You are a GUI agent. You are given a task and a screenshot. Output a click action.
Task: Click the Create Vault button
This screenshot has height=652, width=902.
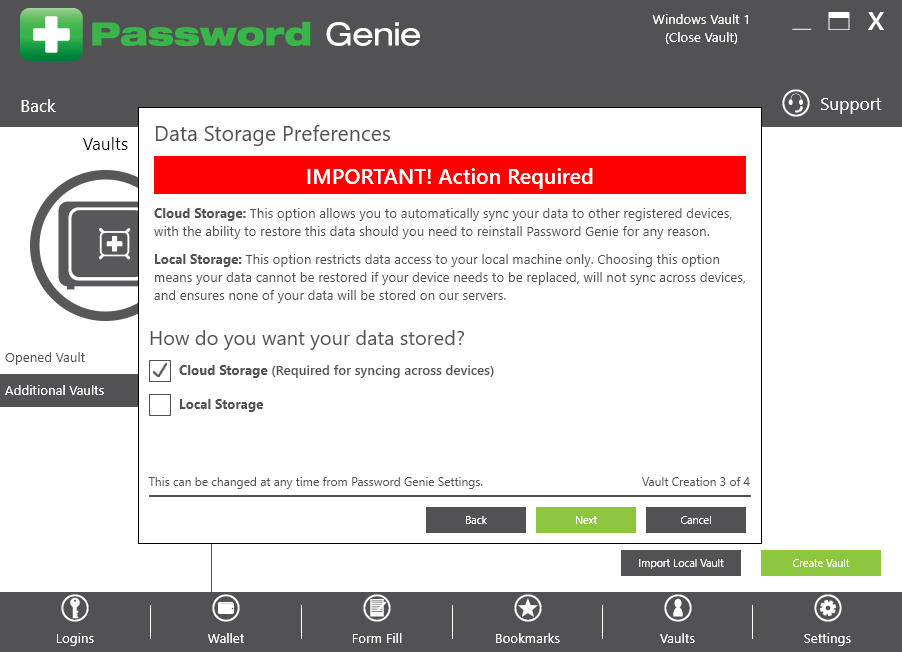tap(820, 563)
